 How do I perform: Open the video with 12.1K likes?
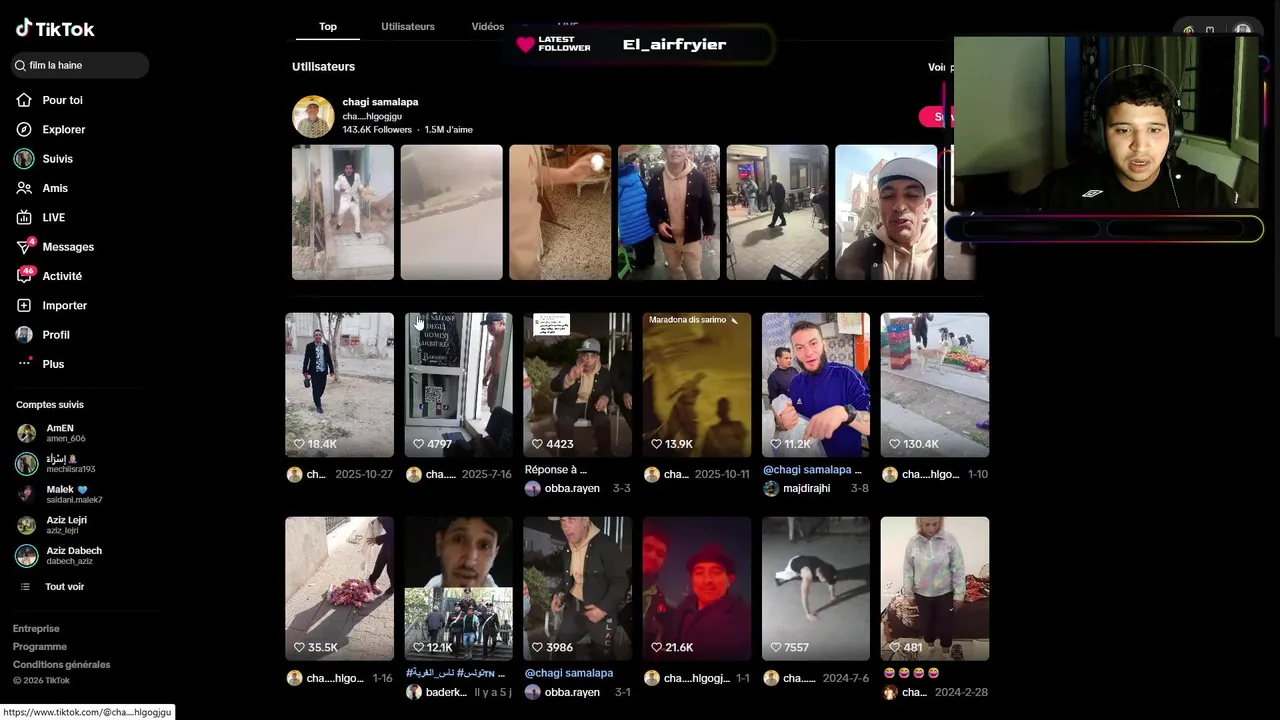(x=458, y=589)
